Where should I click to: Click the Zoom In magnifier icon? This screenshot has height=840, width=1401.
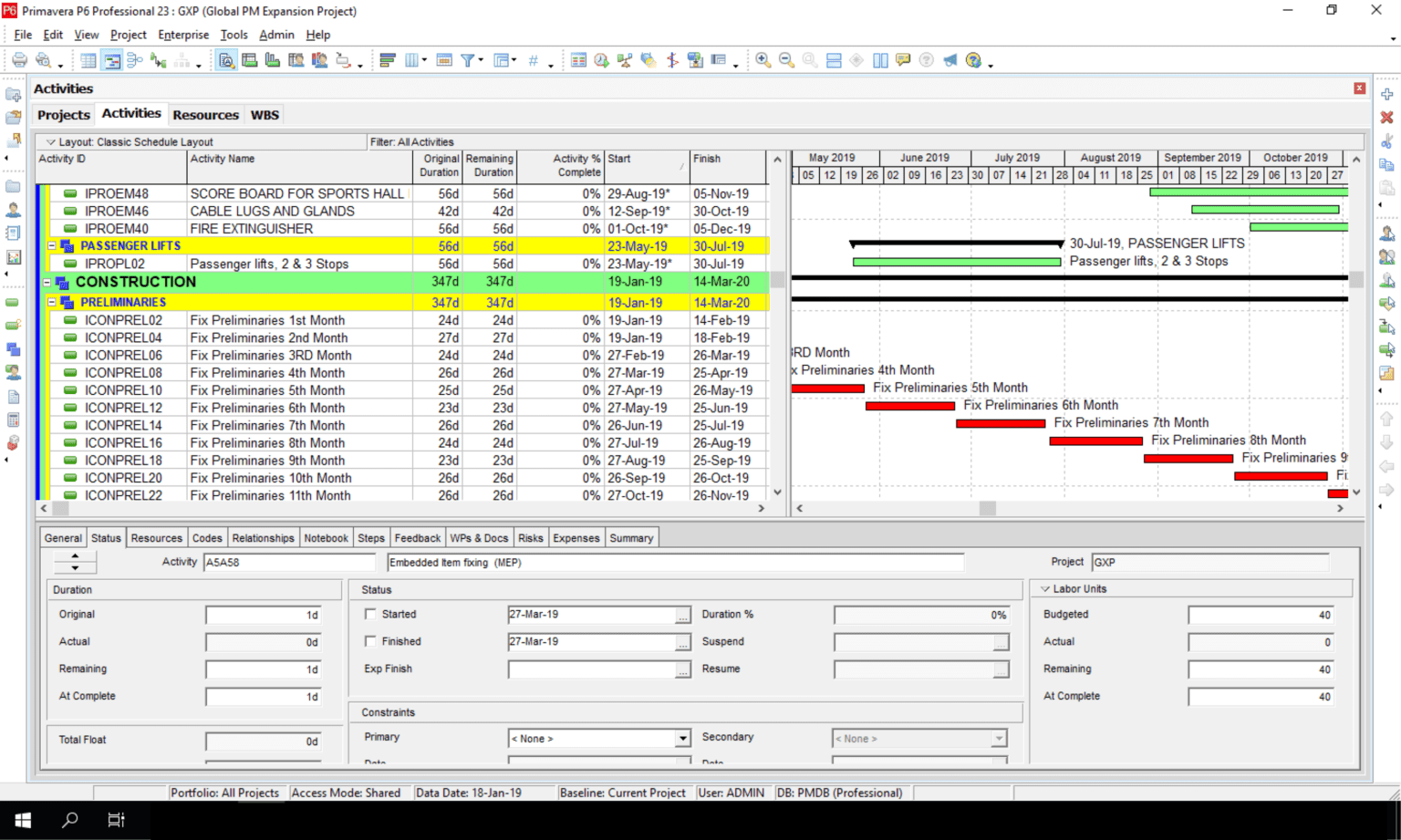[x=763, y=60]
